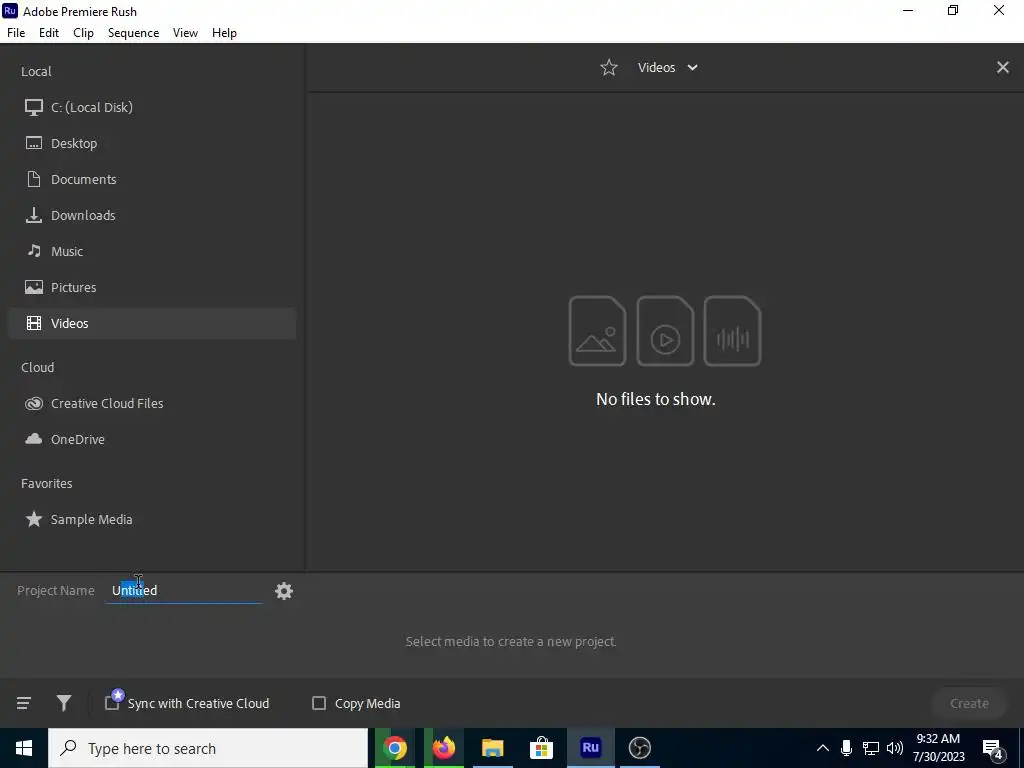Click the taskbar clock and date
The height and width of the screenshot is (768, 1024).
(x=938, y=748)
